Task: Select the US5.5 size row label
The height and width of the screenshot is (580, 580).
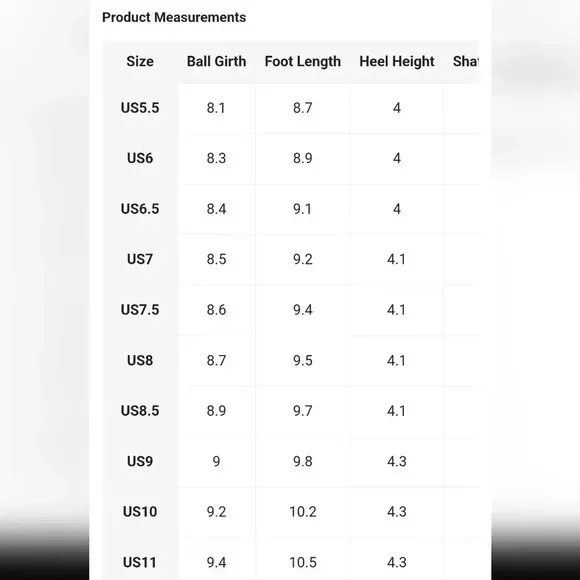Action: click(x=140, y=108)
